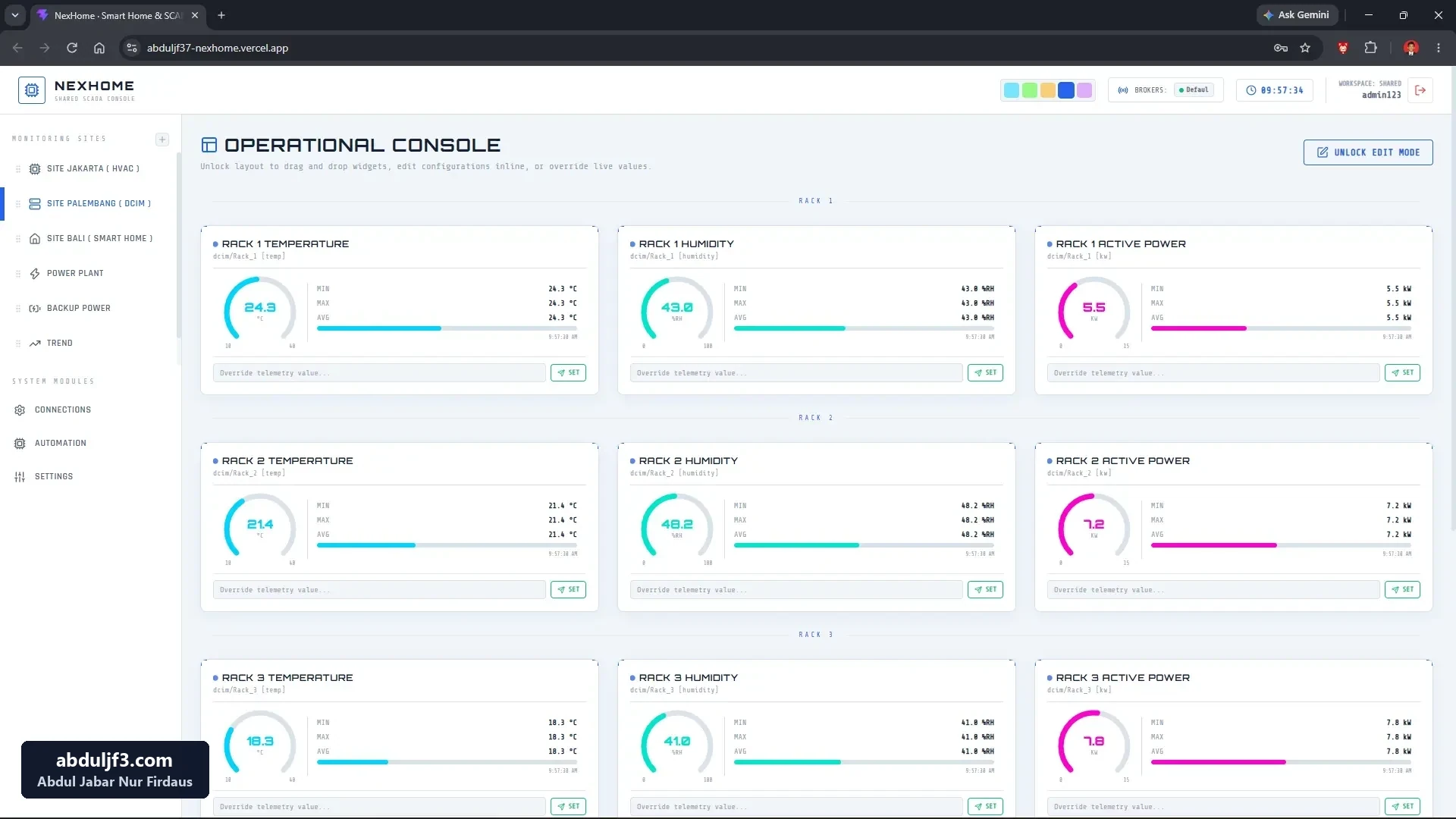Click the NexHome chip logo icon
This screenshot has height=819, width=1456.
(32, 90)
